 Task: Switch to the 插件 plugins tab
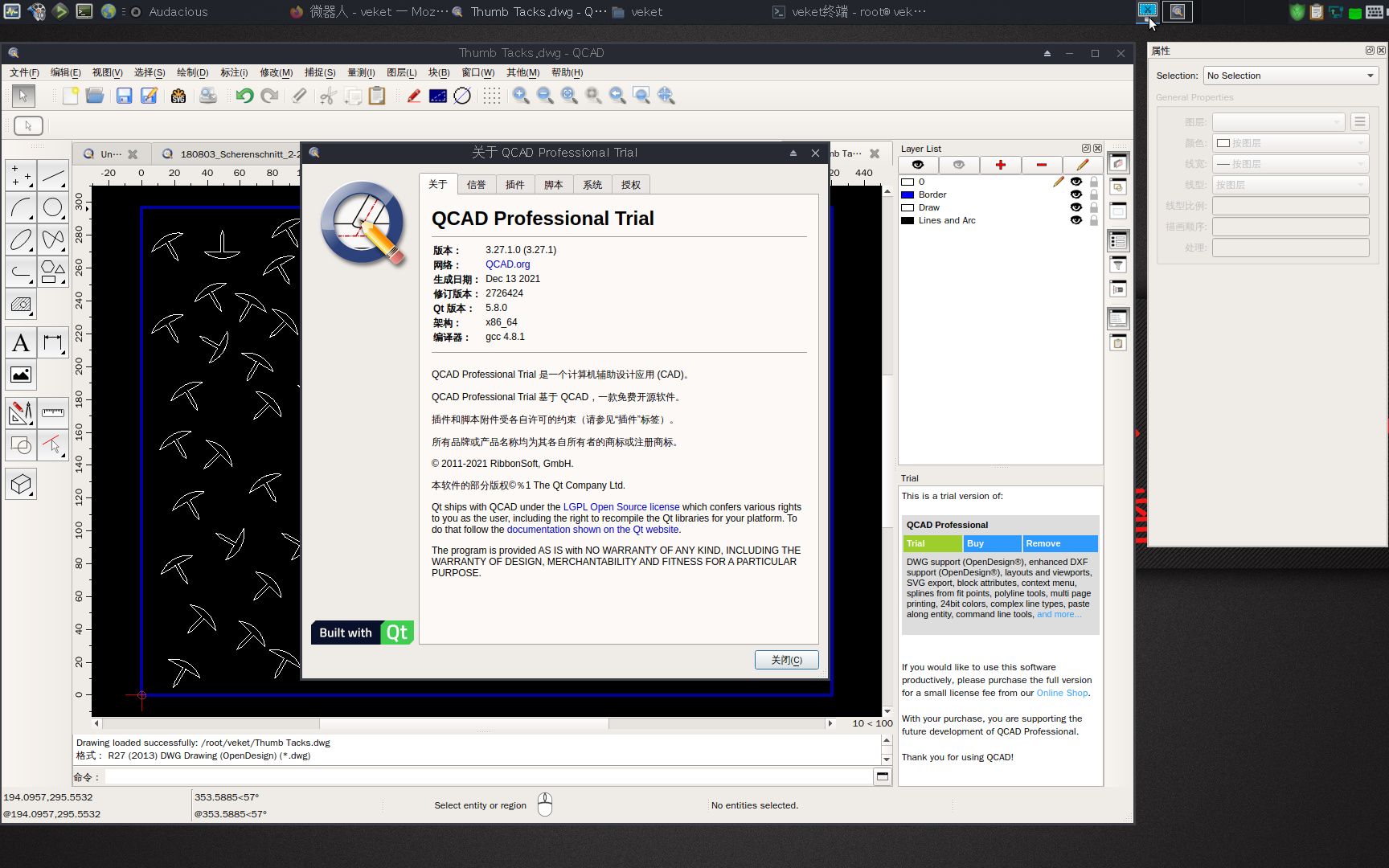pyautogui.click(x=515, y=185)
